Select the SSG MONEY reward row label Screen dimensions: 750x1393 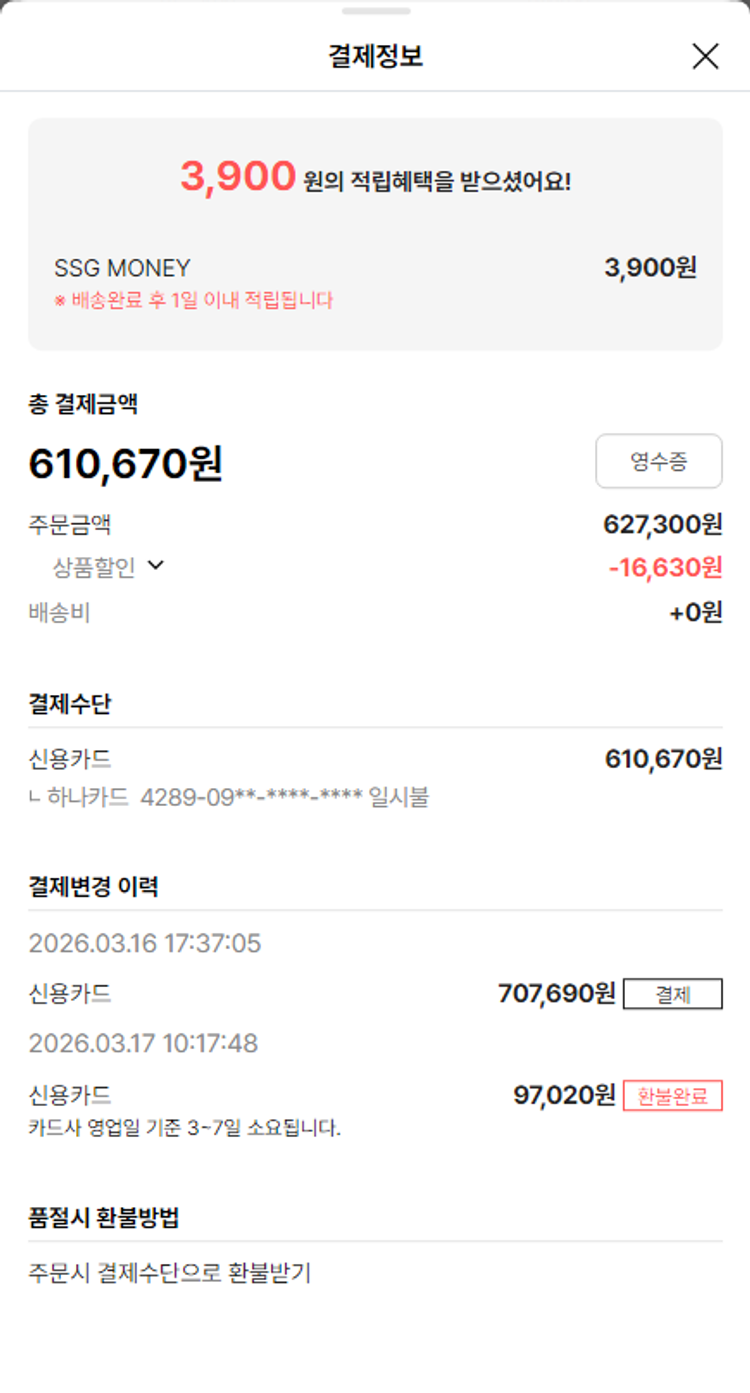122,268
